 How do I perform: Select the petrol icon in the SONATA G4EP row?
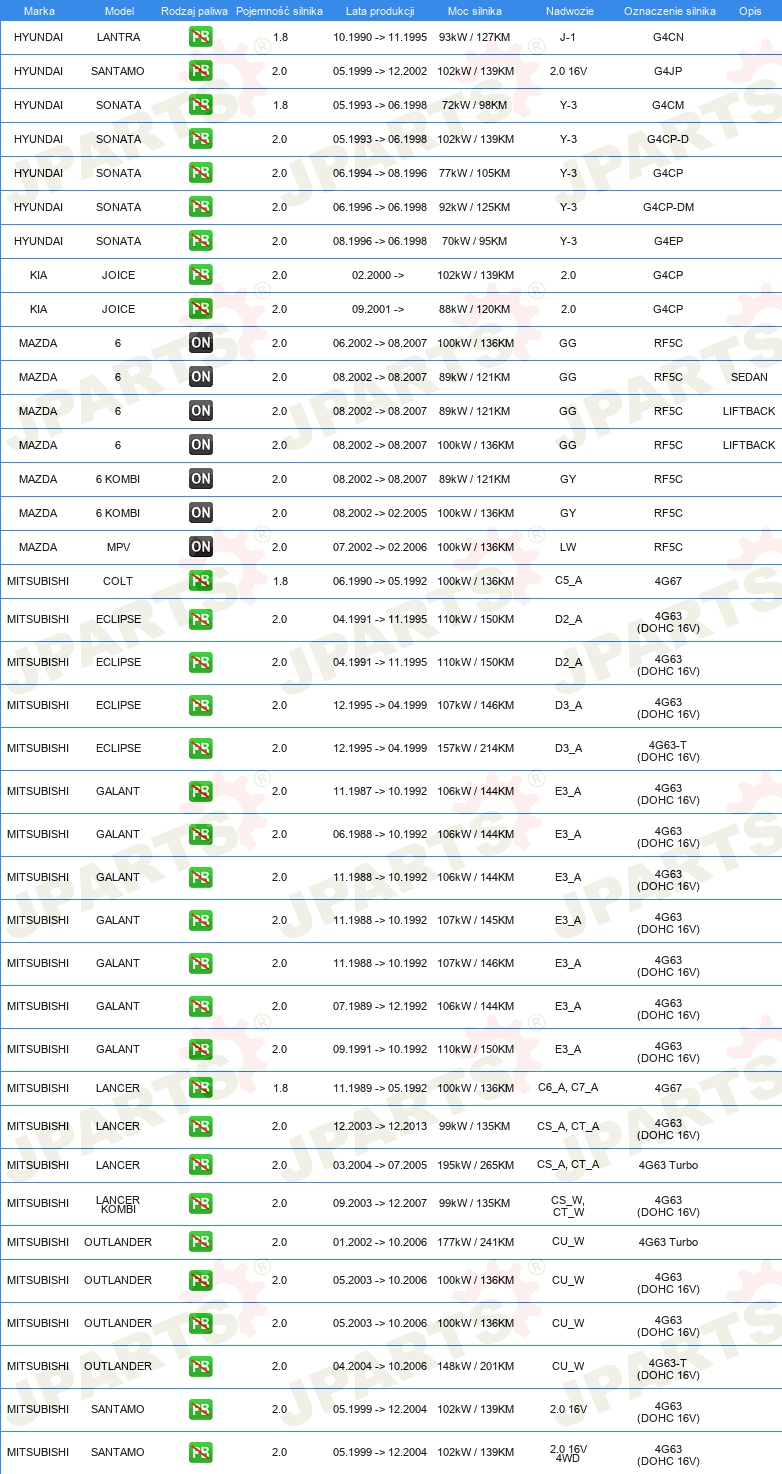201,241
